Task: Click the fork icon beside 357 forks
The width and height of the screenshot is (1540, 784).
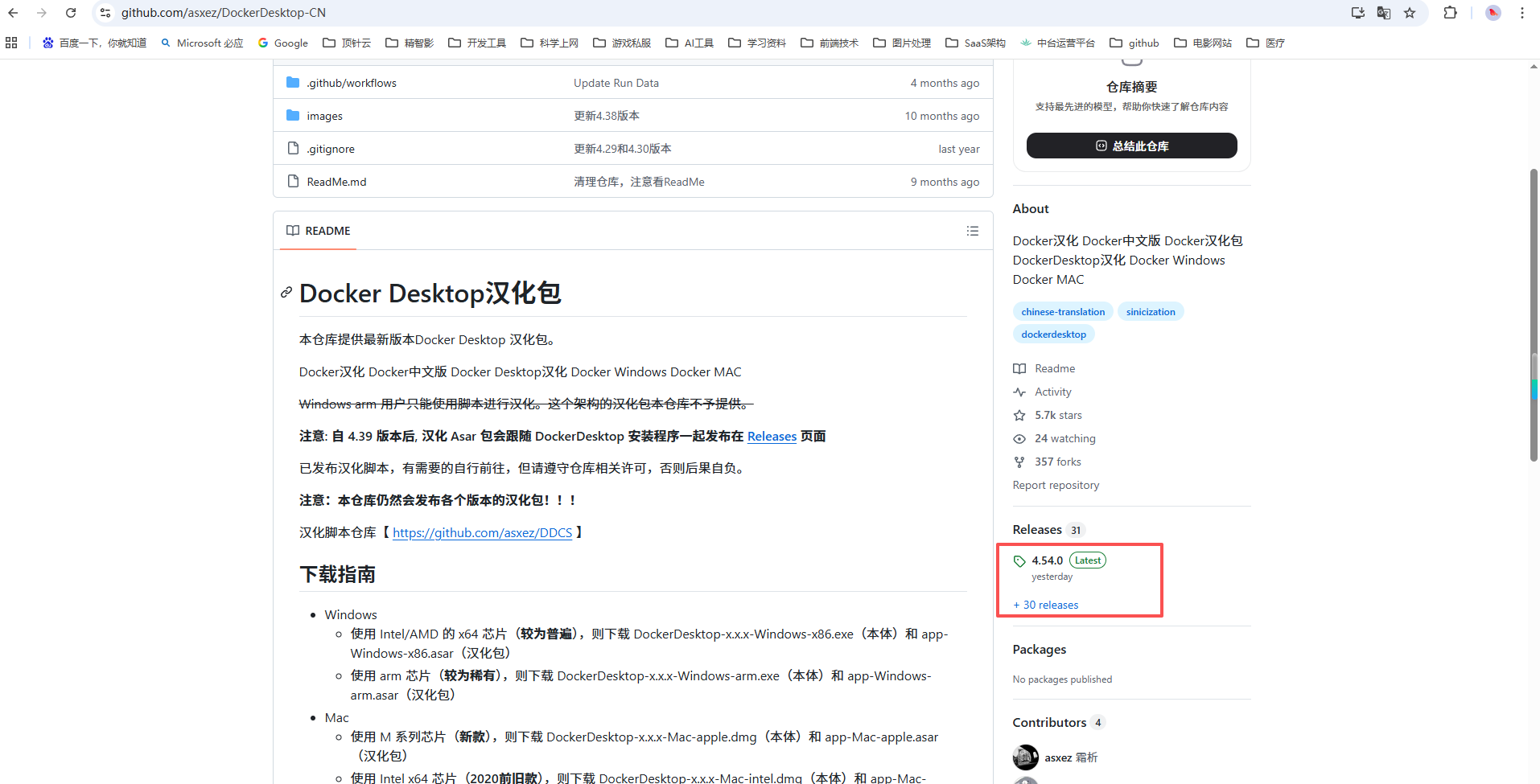Action: pos(1019,462)
